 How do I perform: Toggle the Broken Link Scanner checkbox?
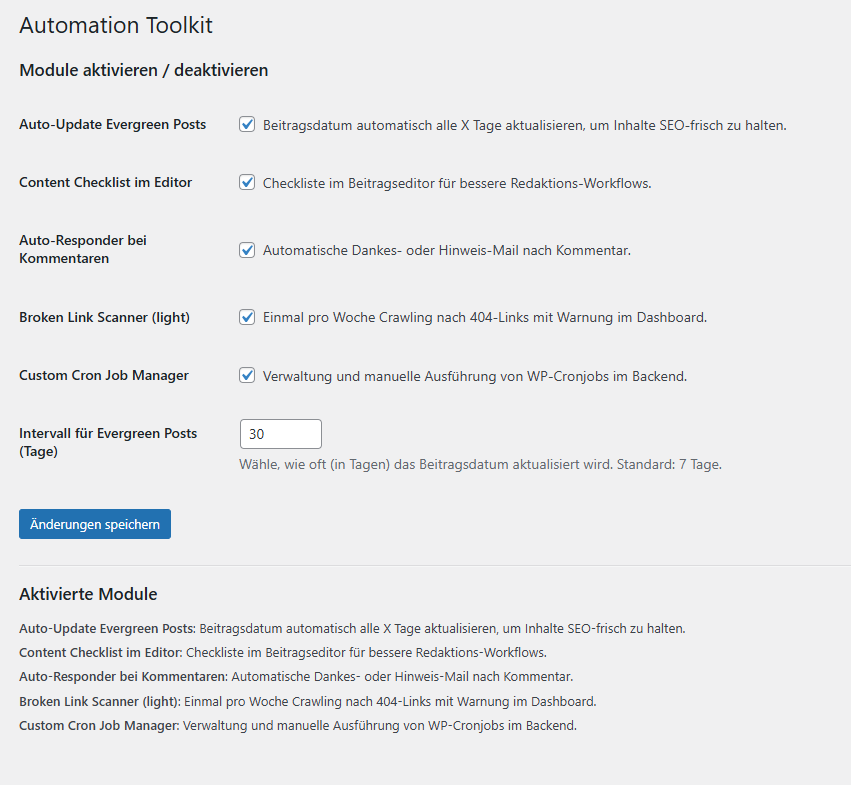pos(247,317)
